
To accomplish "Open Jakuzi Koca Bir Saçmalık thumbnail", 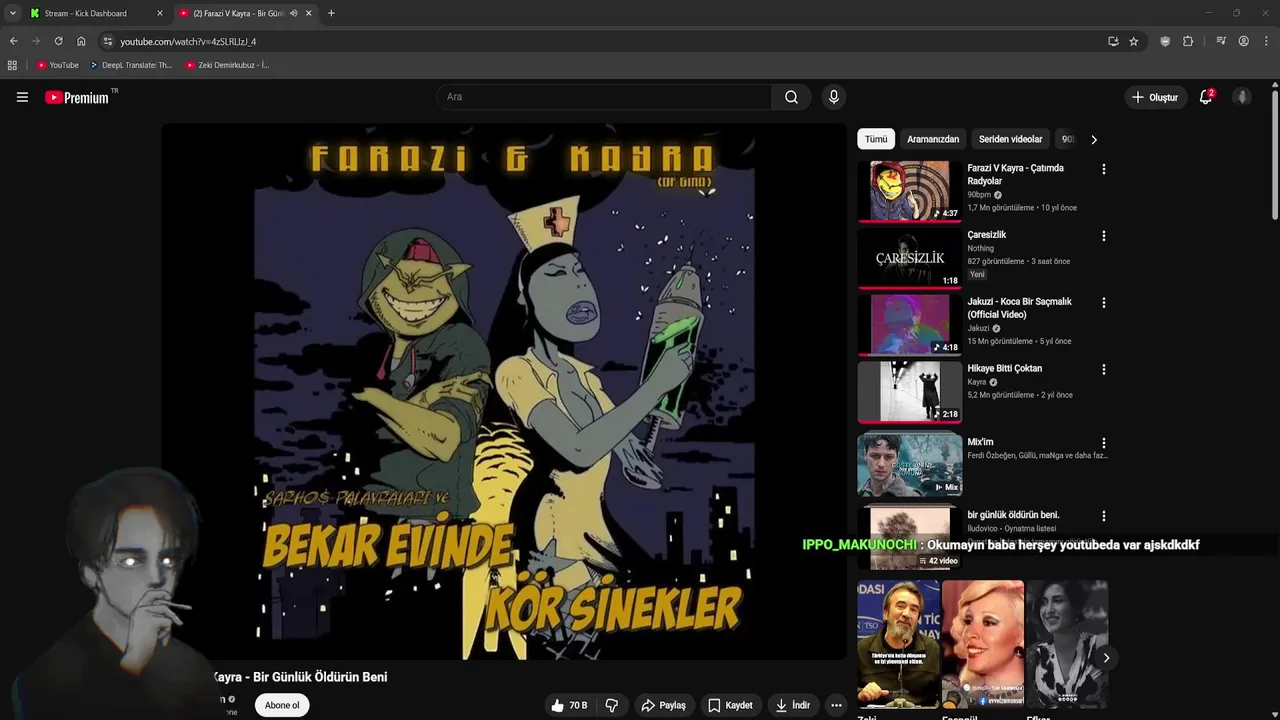I will tap(909, 324).
